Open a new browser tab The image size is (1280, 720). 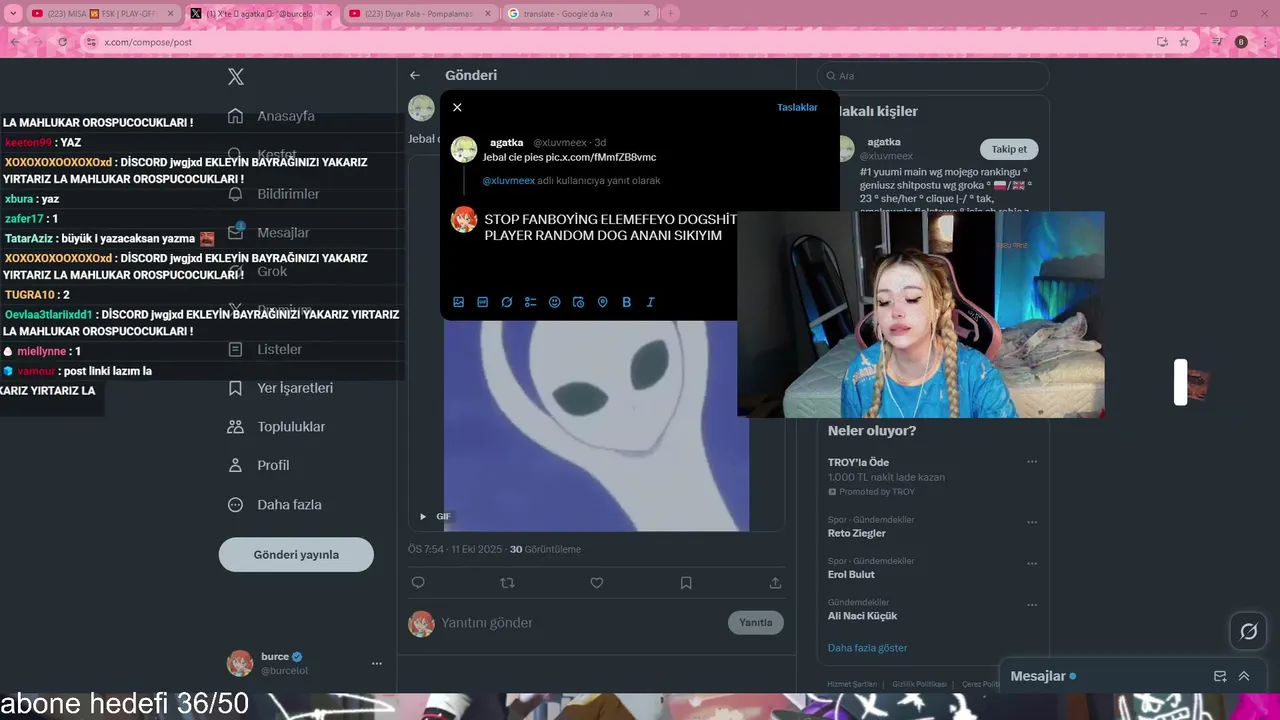point(671,14)
